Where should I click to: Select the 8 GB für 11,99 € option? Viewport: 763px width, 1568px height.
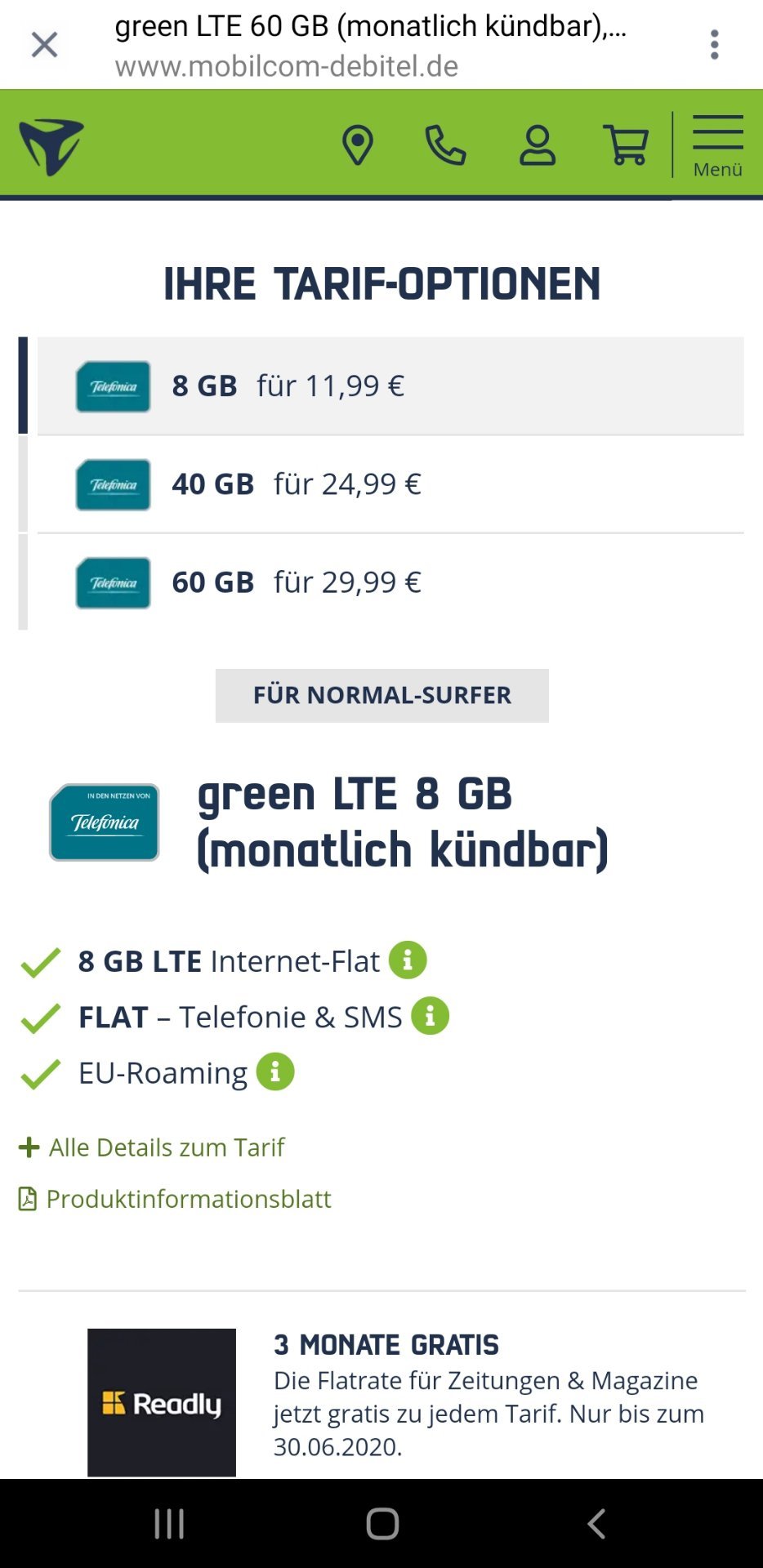pyautogui.click(x=390, y=385)
